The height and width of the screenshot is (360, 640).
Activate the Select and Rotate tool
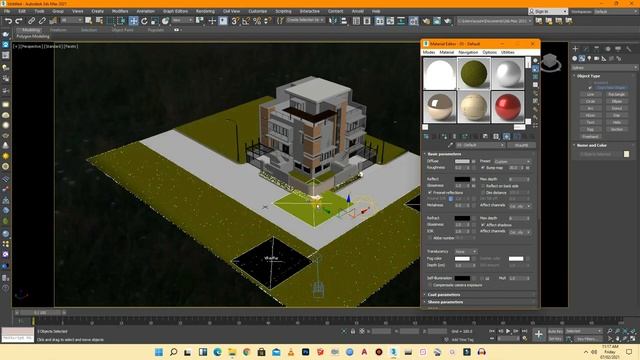pos(144,21)
